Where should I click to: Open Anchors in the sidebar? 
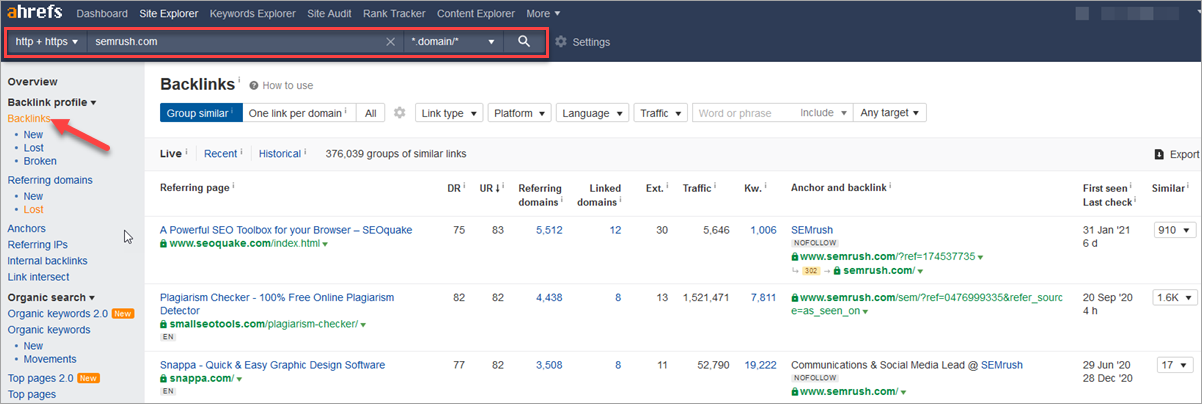point(27,229)
